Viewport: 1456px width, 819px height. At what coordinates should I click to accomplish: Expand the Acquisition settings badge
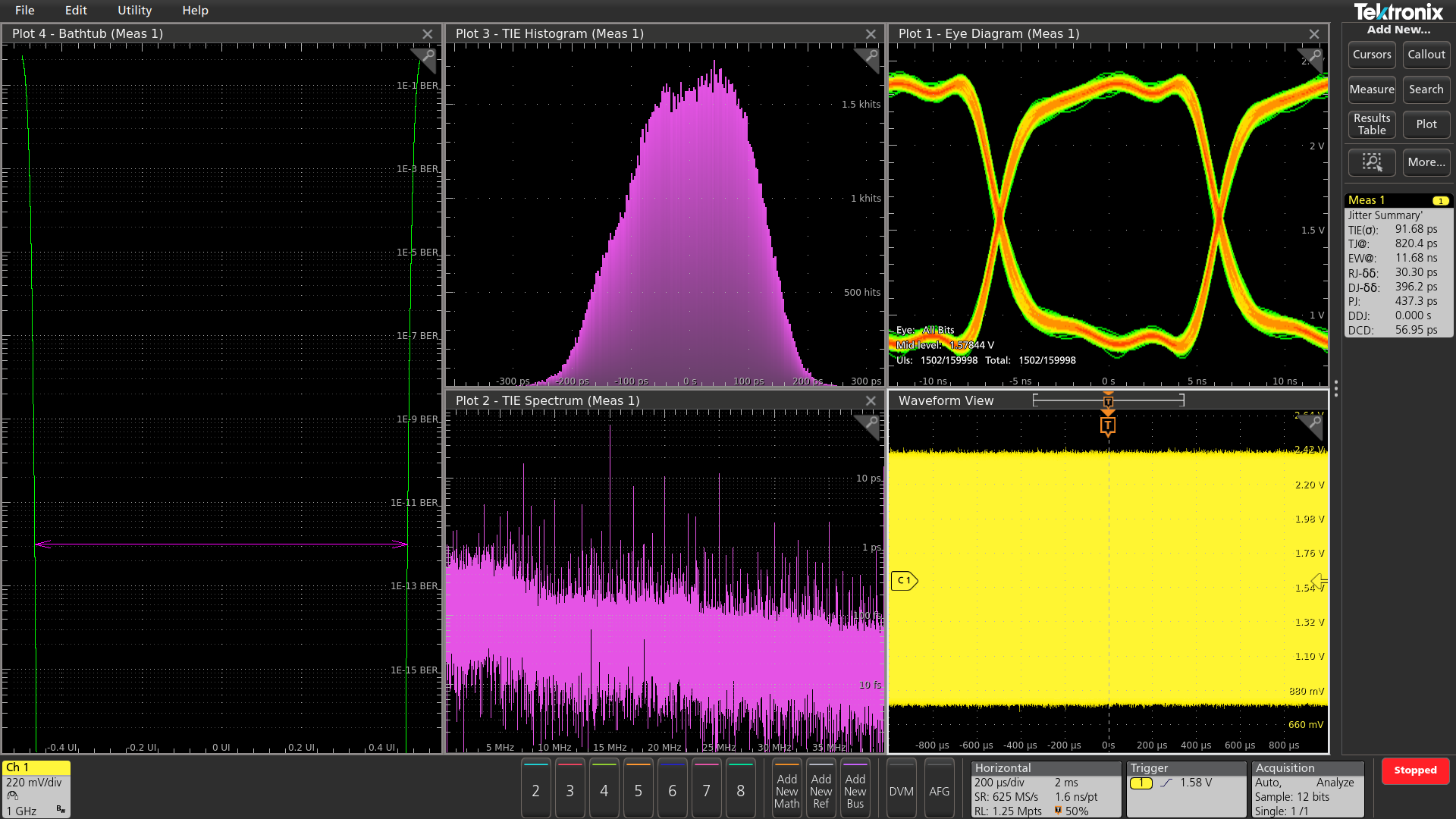point(1307,789)
